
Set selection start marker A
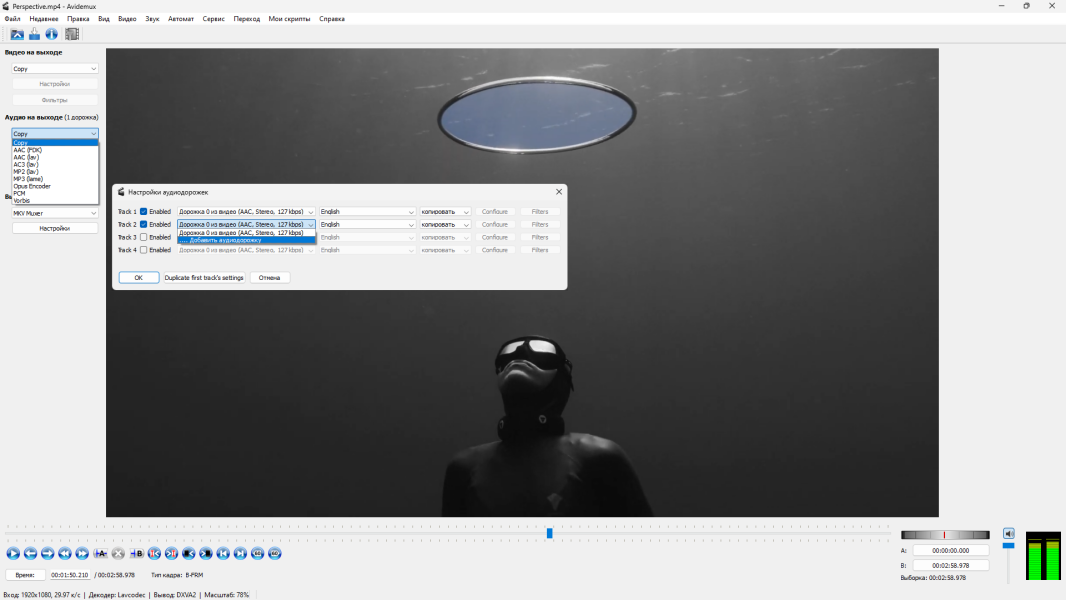pos(101,554)
